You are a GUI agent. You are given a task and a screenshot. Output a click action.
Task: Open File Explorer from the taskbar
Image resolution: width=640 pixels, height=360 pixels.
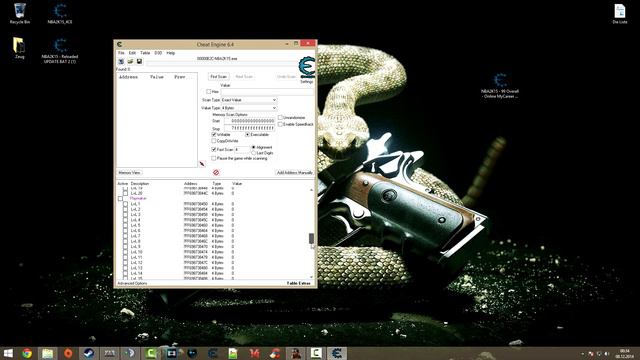coord(48,353)
